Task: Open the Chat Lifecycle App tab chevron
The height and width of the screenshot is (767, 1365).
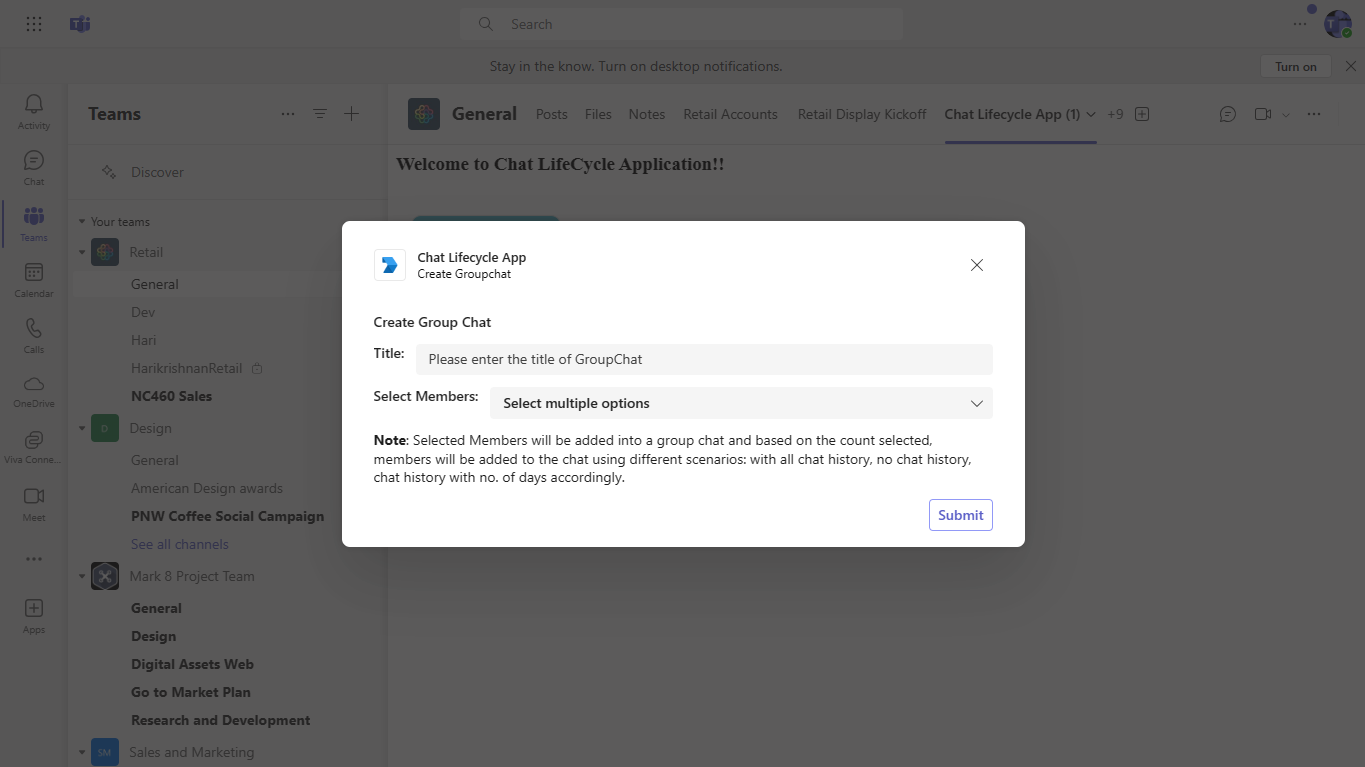Action: tap(1091, 114)
